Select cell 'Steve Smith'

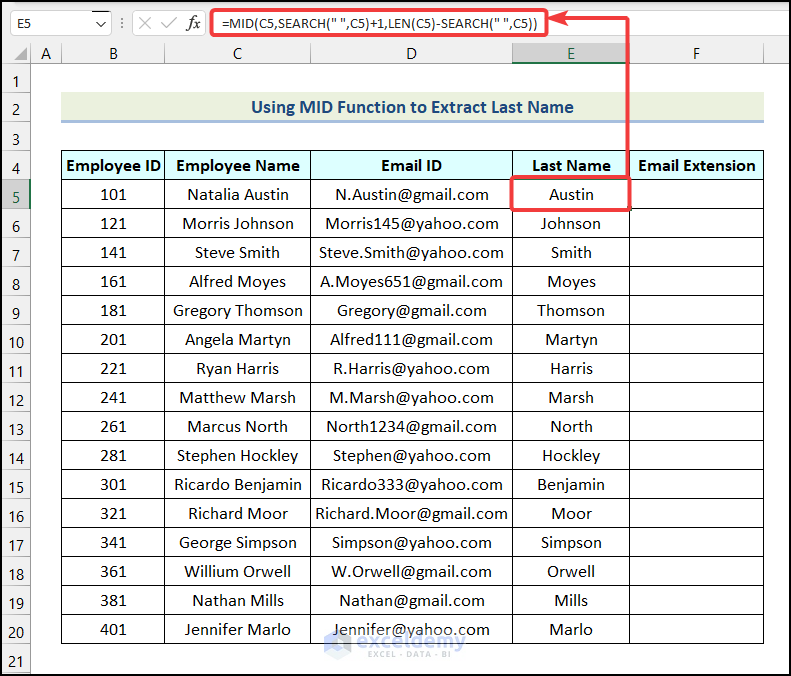[x=237, y=252]
